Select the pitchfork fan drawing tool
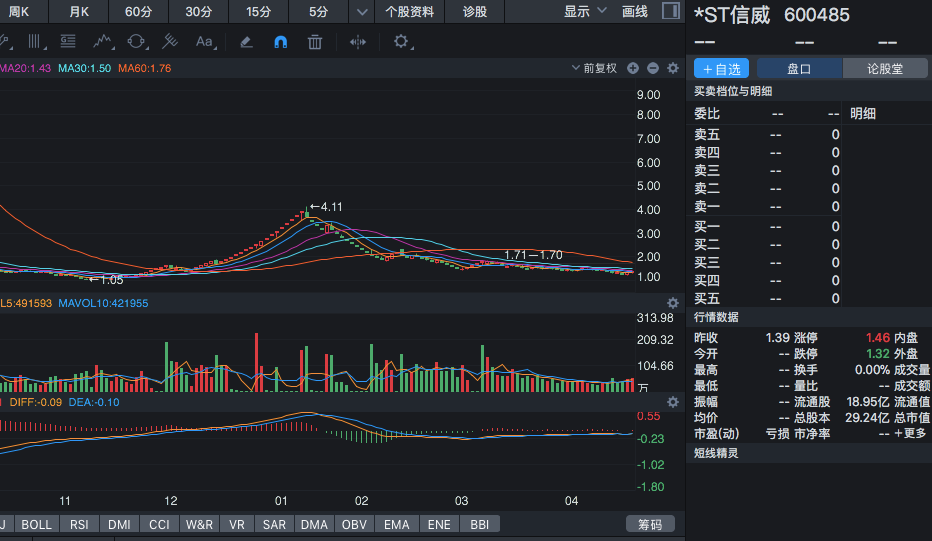Viewport: 932px width, 541px height. click(170, 42)
